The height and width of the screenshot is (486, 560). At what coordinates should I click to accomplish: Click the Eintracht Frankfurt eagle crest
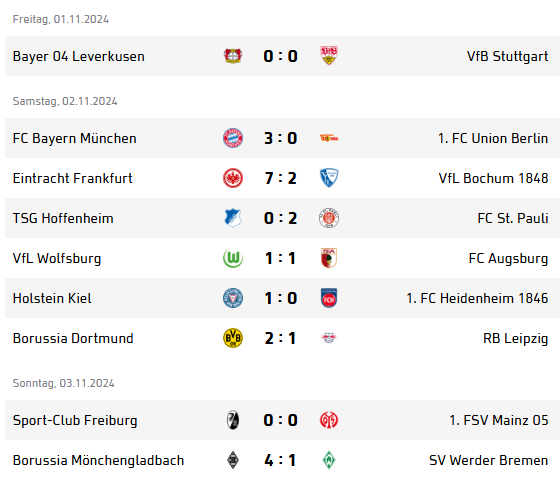coord(233,178)
